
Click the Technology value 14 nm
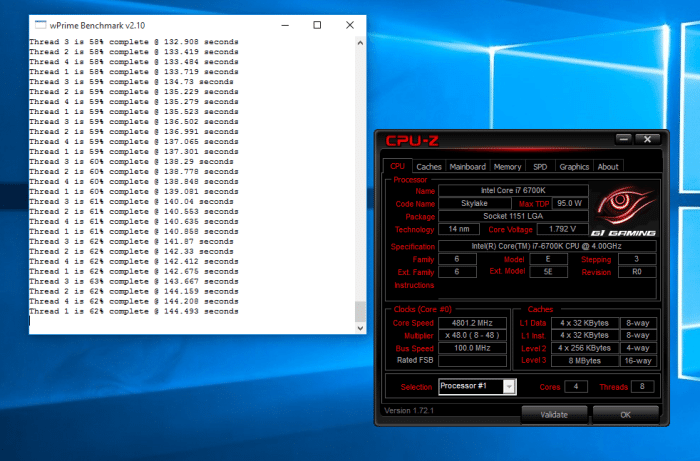click(x=459, y=229)
